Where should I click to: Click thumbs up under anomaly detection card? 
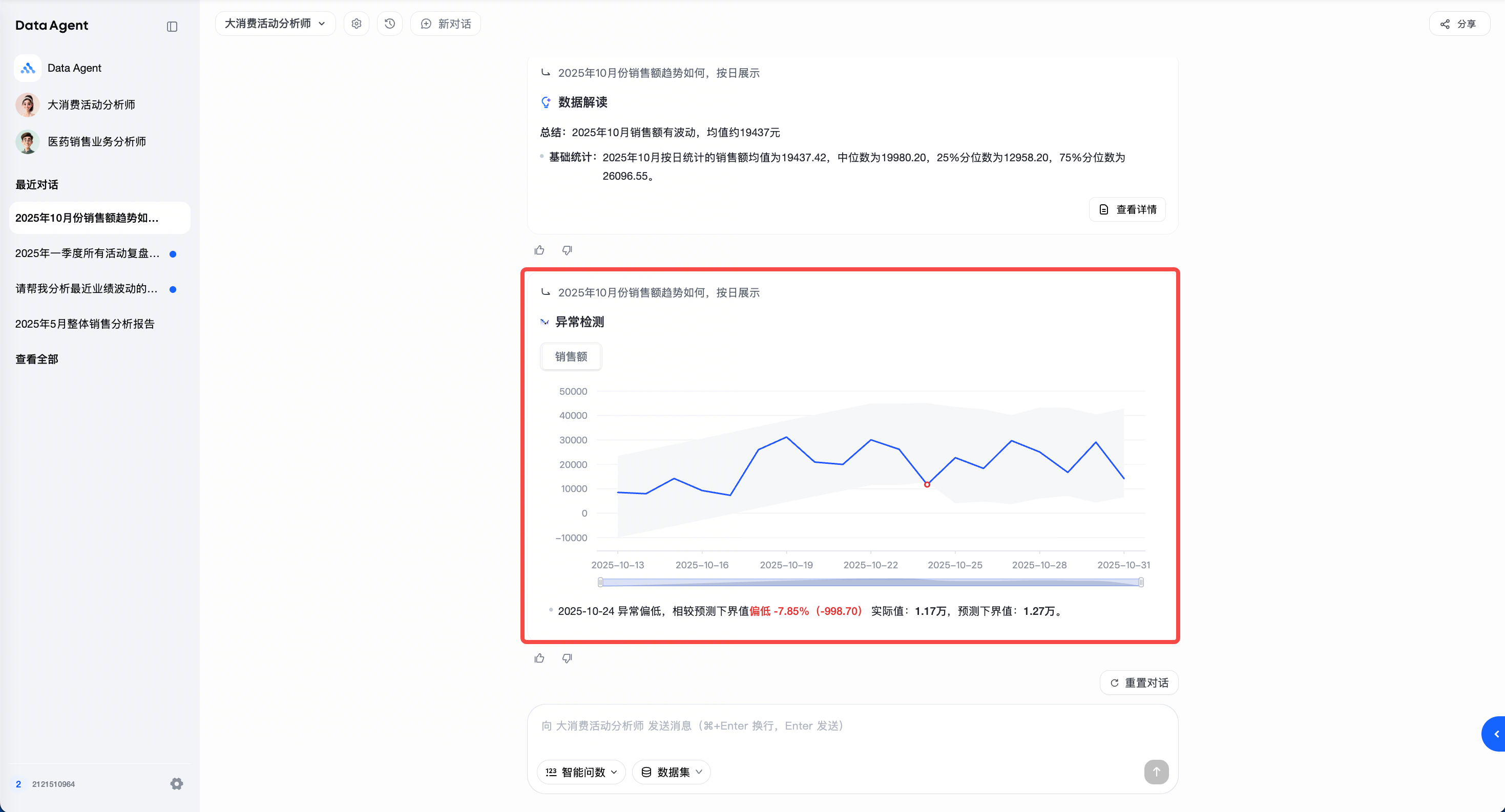click(539, 658)
